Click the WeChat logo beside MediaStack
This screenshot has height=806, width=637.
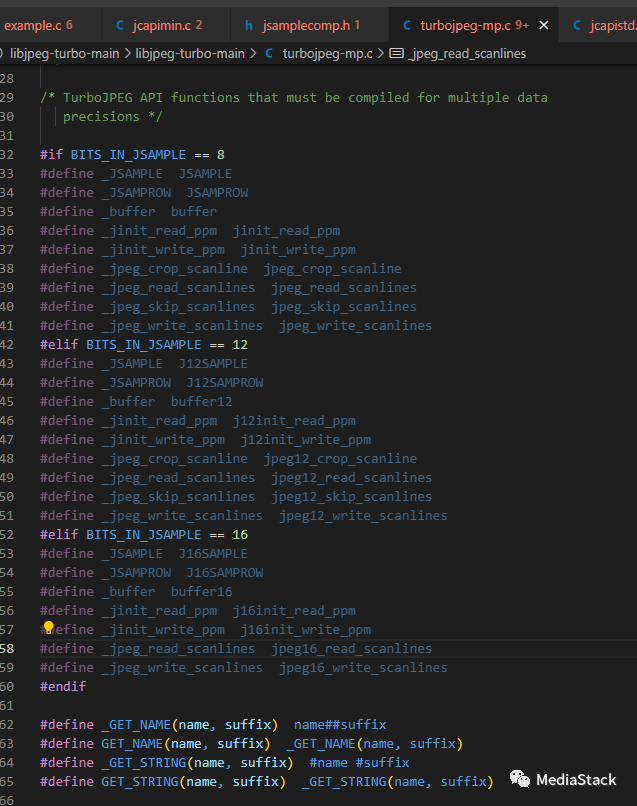coord(519,780)
